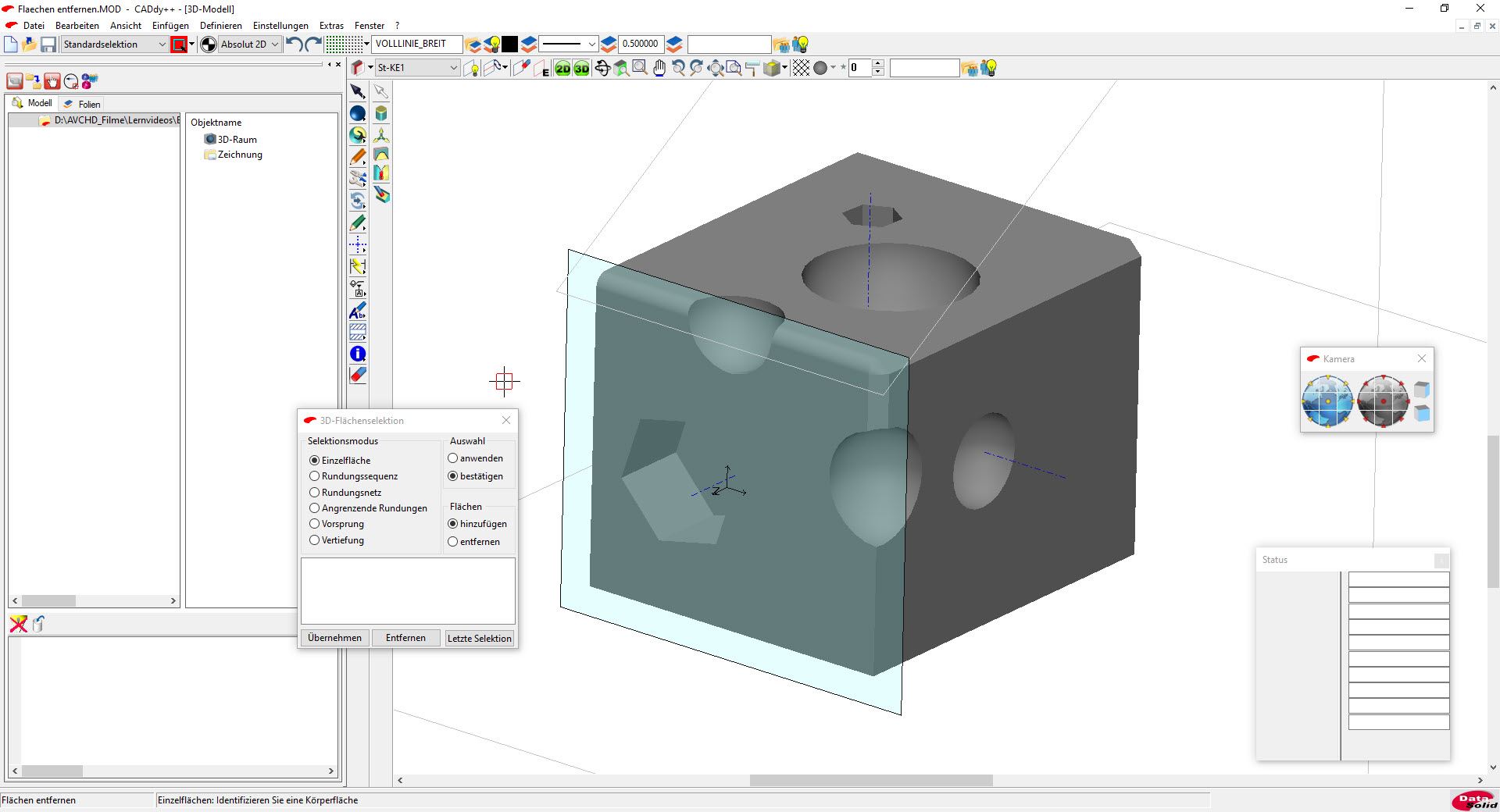Open the Standardselektion dropdown

[x=114, y=45]
